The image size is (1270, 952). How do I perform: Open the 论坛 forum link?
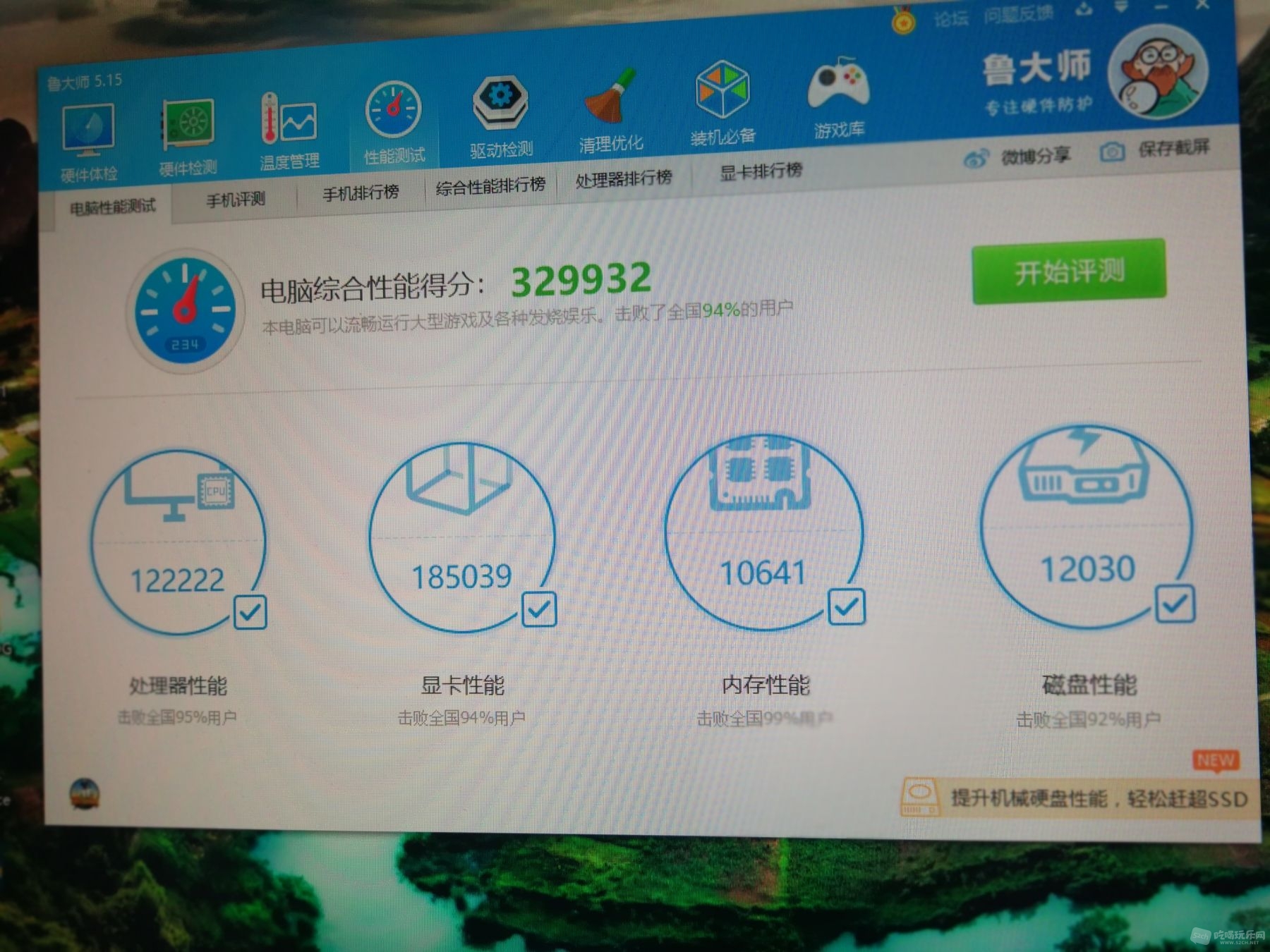(x=950, y=18)
